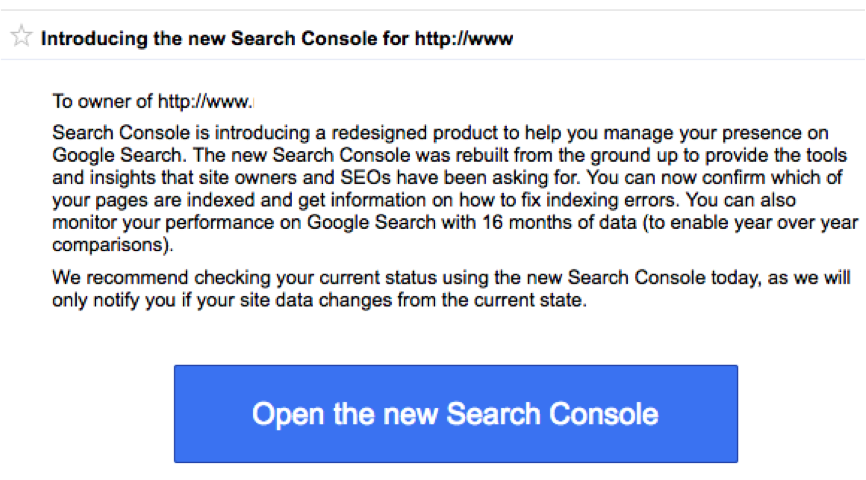This screenshot has width=866, height=480.
Task: Click the email subject line title
Action: click(277, 39)
